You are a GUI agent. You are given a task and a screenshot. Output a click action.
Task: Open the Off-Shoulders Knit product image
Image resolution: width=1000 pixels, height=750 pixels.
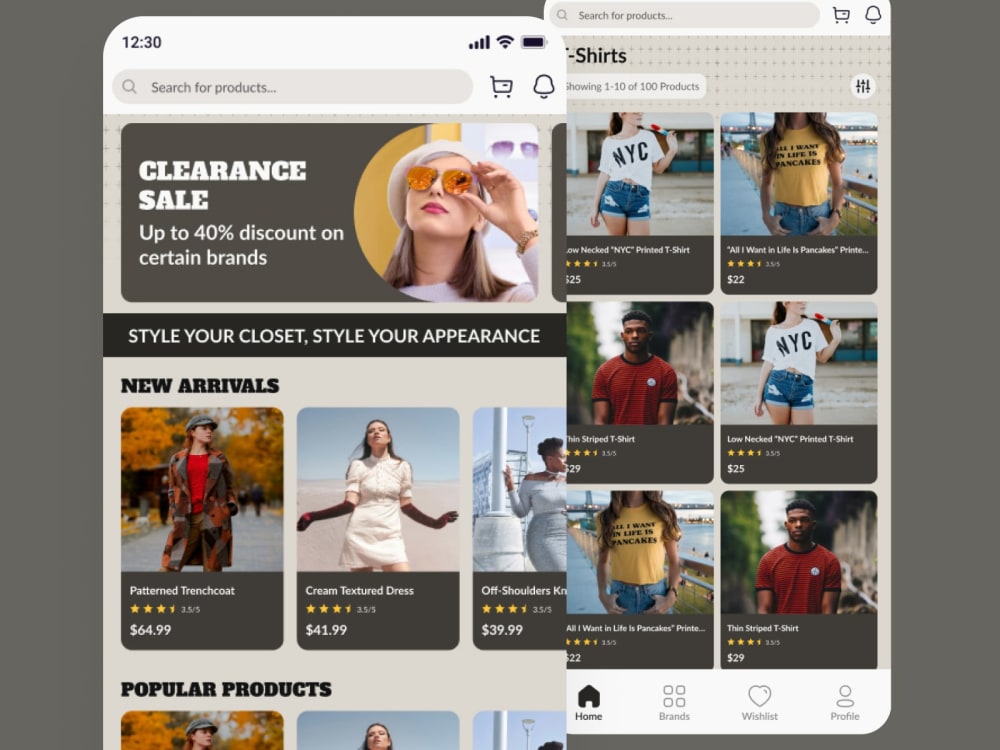[x=520, y=489]
